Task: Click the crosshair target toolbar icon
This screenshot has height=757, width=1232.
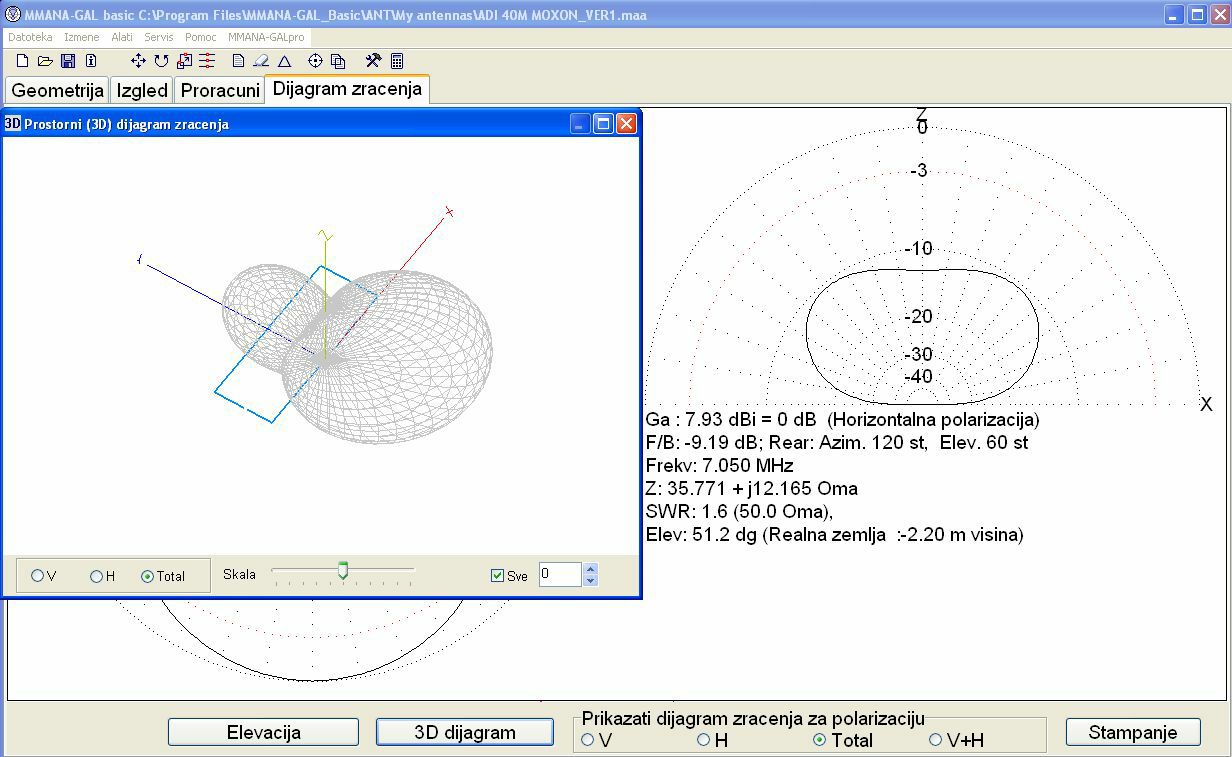Action: (315, 61)
